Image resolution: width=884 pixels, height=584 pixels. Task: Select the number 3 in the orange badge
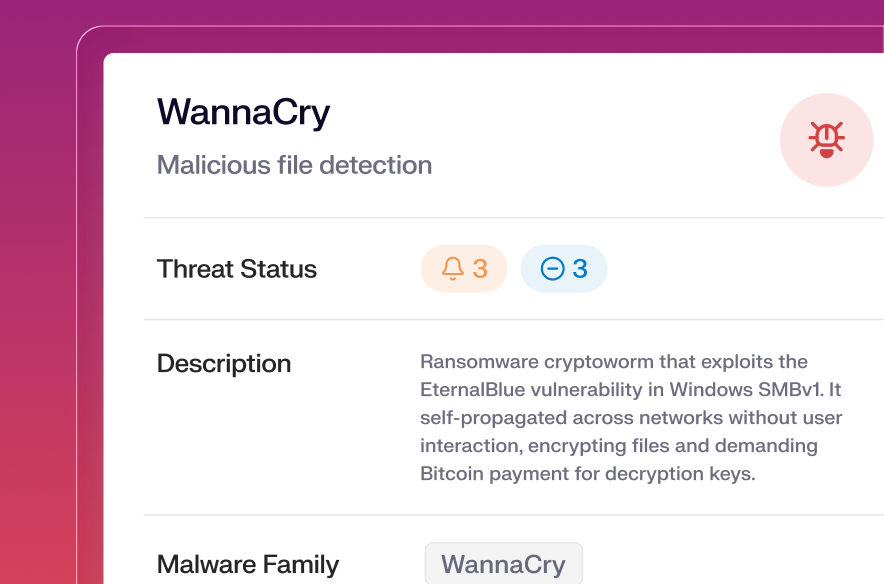click(x=480, y=268)
